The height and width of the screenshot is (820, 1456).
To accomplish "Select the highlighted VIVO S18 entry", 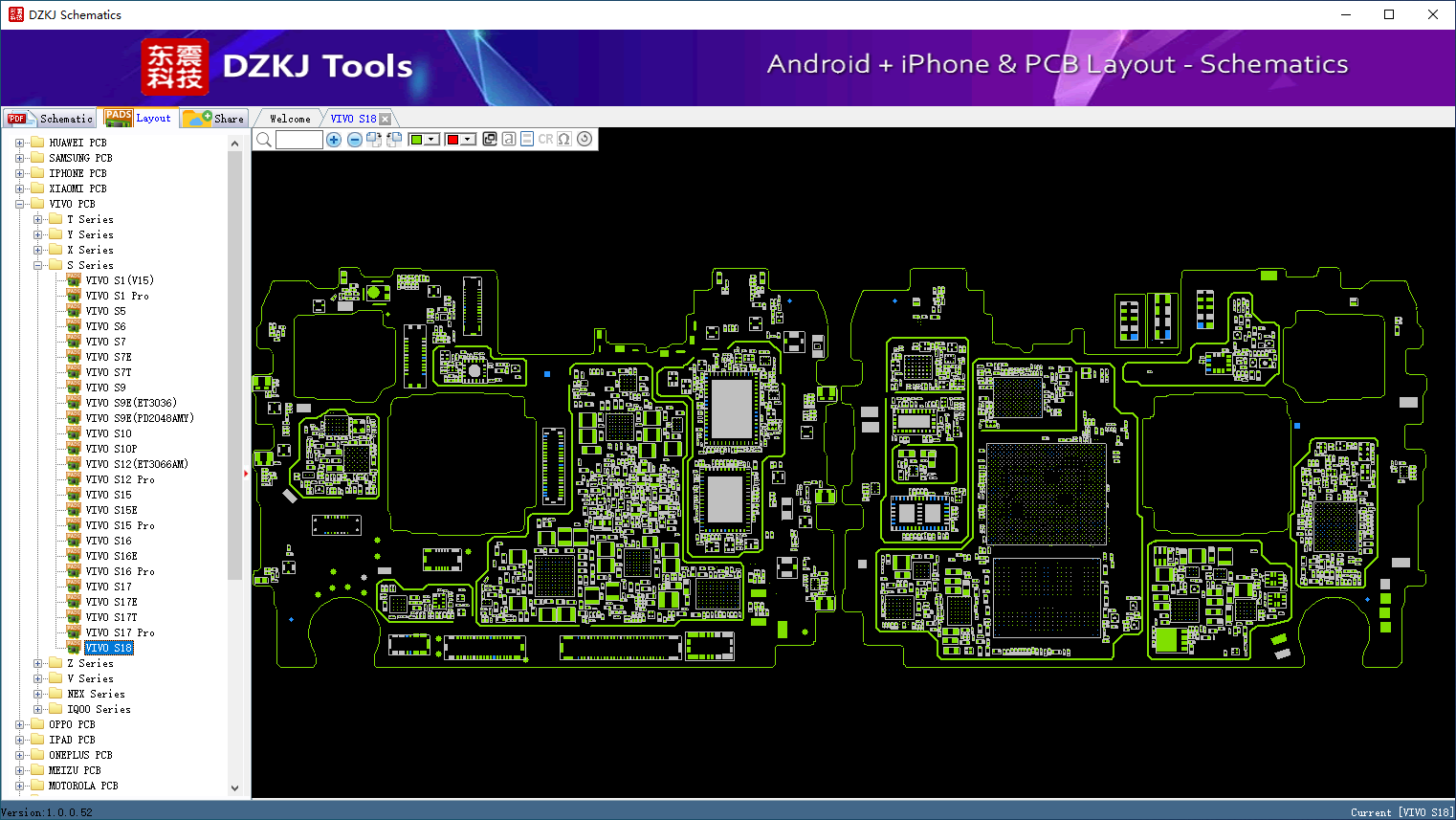I will (x=109, y=648).
